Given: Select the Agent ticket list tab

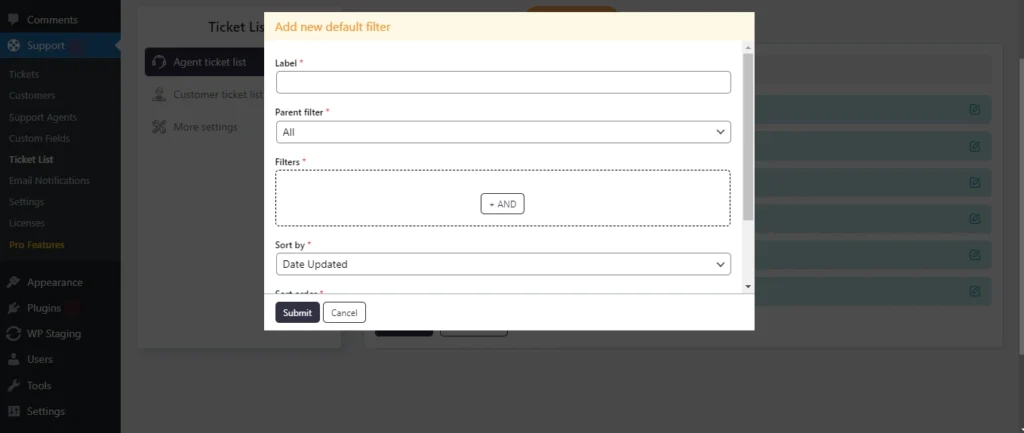Looking at the screenshot, I should point(204,62).
